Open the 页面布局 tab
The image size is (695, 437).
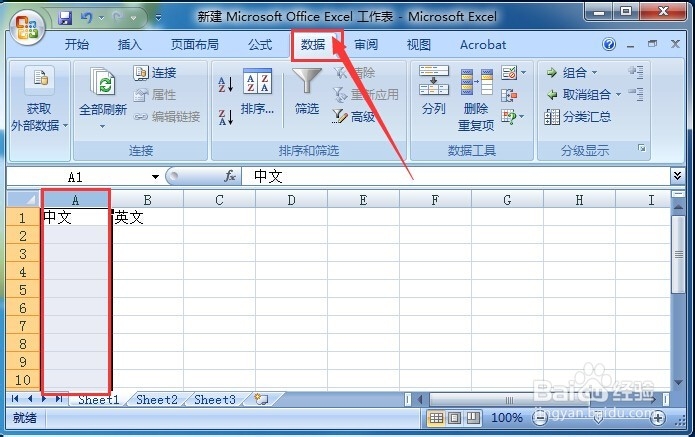coord(195,44)
